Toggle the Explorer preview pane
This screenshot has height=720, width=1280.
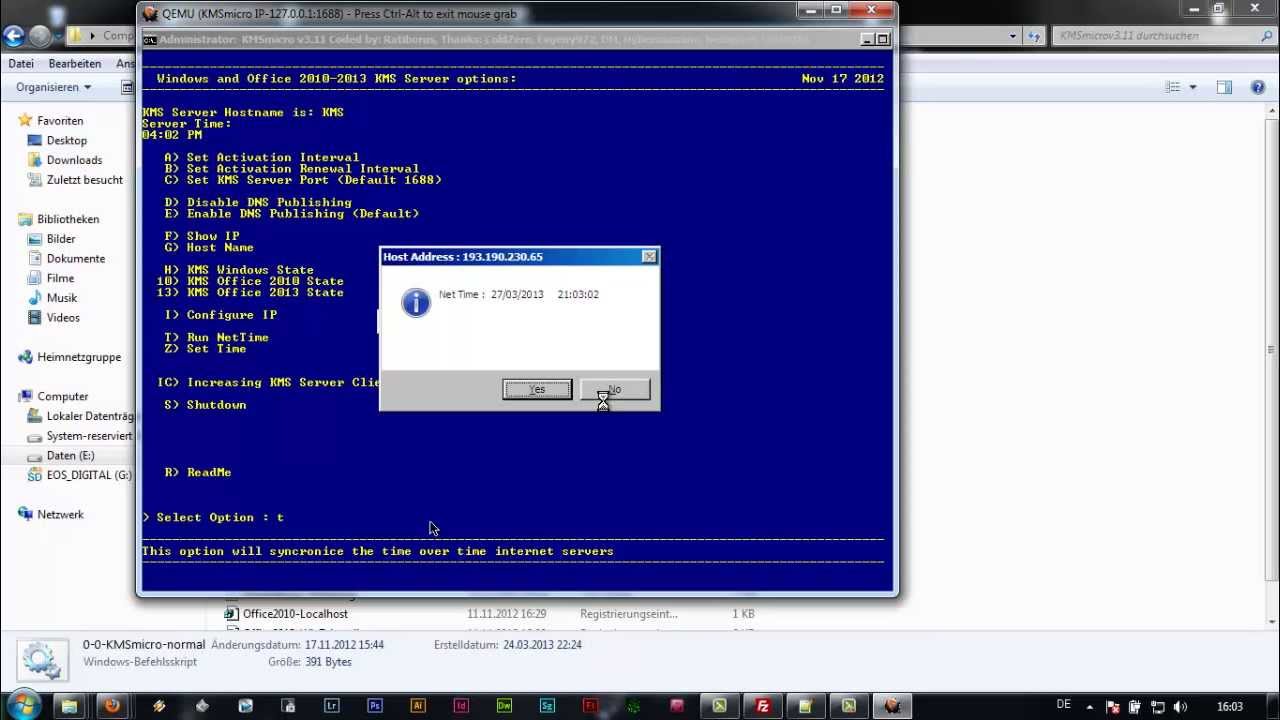(1224, 87)
